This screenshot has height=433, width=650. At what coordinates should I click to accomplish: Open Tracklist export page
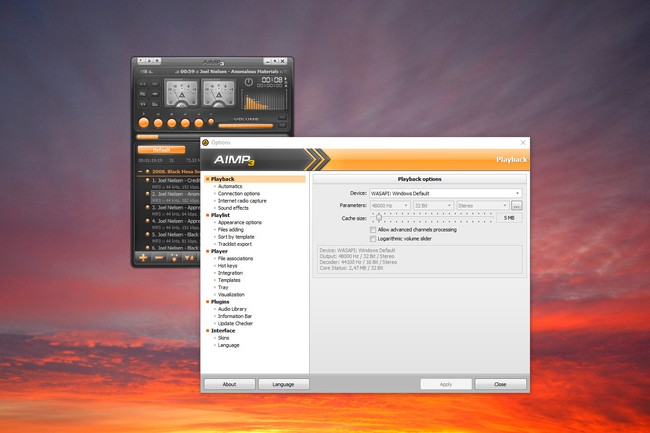click(x=235, y=244)
